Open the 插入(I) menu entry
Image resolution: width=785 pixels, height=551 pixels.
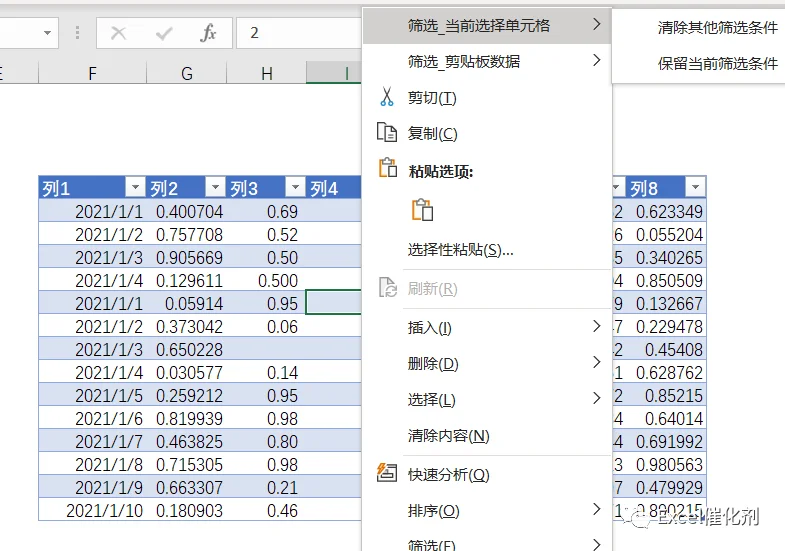coord(487,328)
